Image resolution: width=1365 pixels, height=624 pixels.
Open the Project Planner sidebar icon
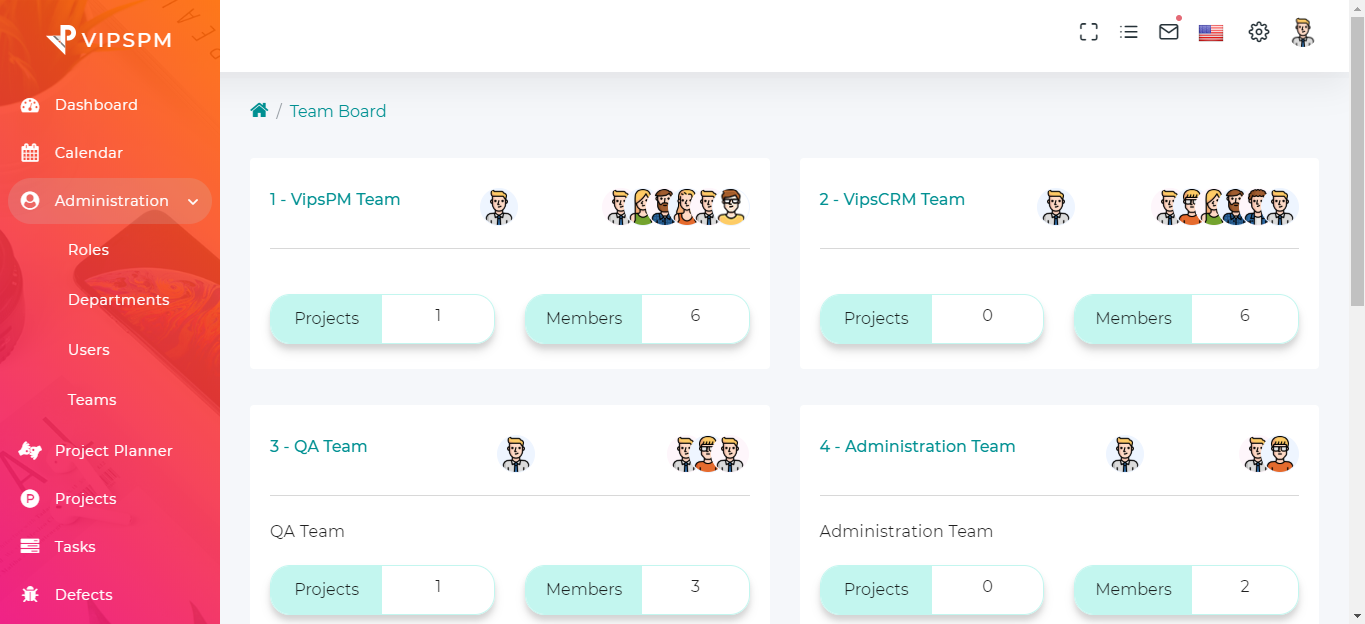tap(30, 451)
